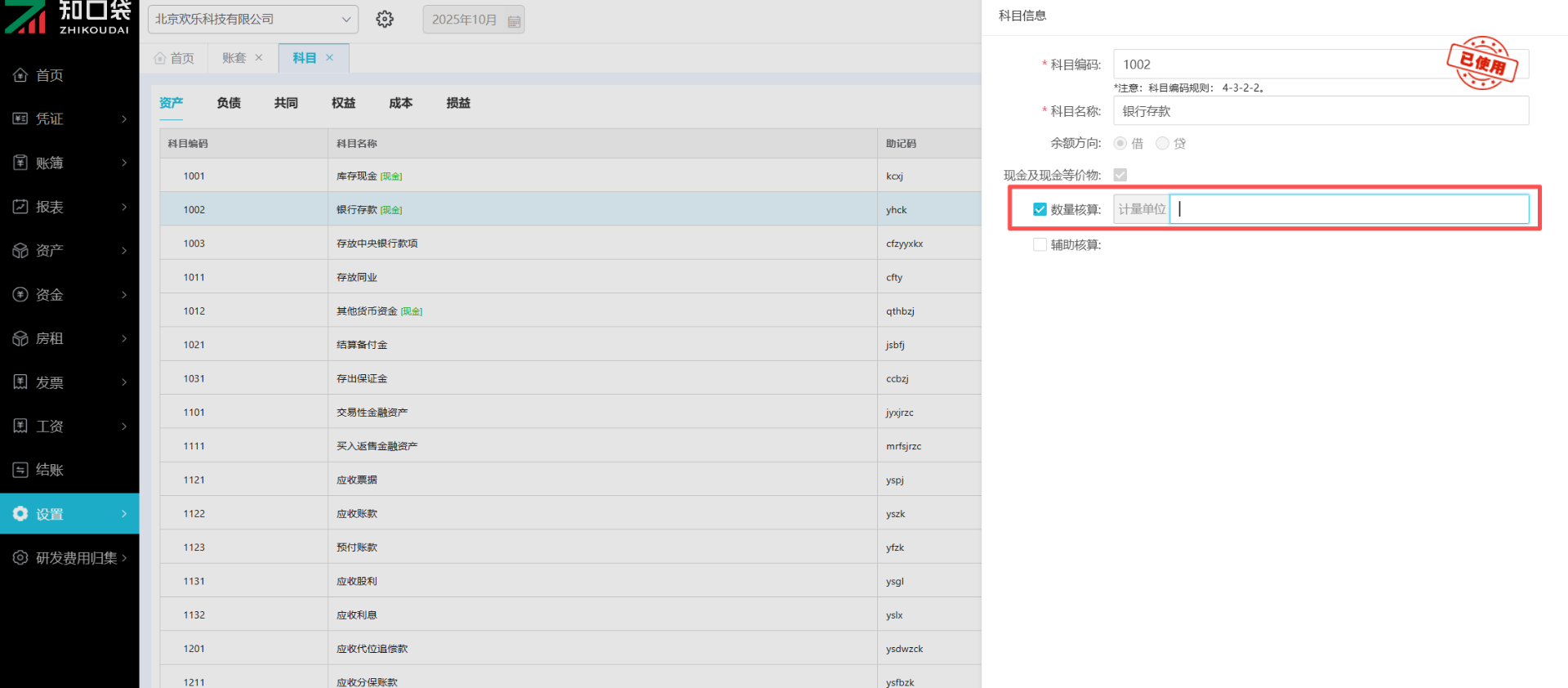The width and height of the screenshot is (1568, 688).
Task: Select the 报表 report icon in sidebar
Action: tap(20, 207)
